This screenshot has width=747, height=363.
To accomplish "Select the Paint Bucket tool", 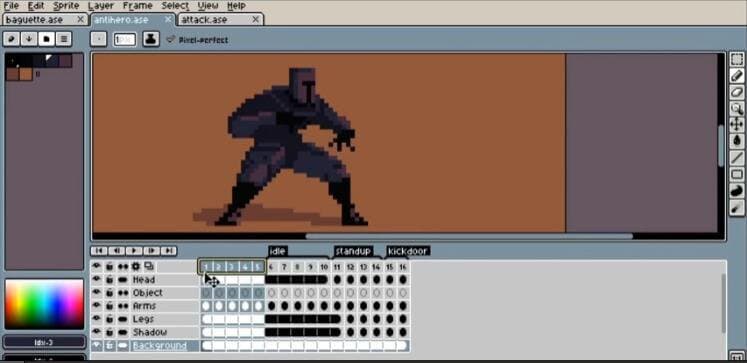I will 737,141.
